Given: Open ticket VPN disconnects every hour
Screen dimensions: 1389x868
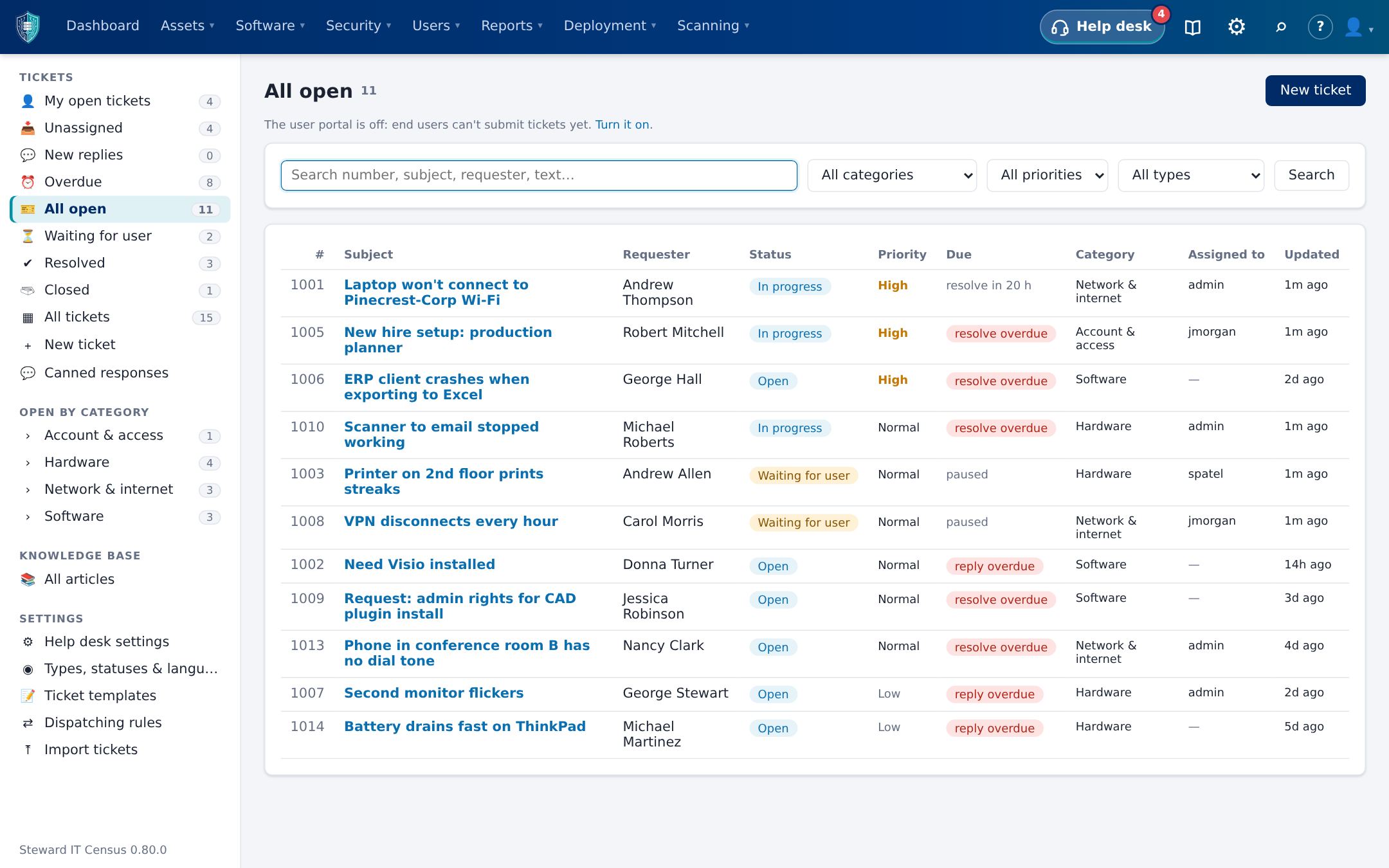Looking at the screenshot, I should (451, 521).
